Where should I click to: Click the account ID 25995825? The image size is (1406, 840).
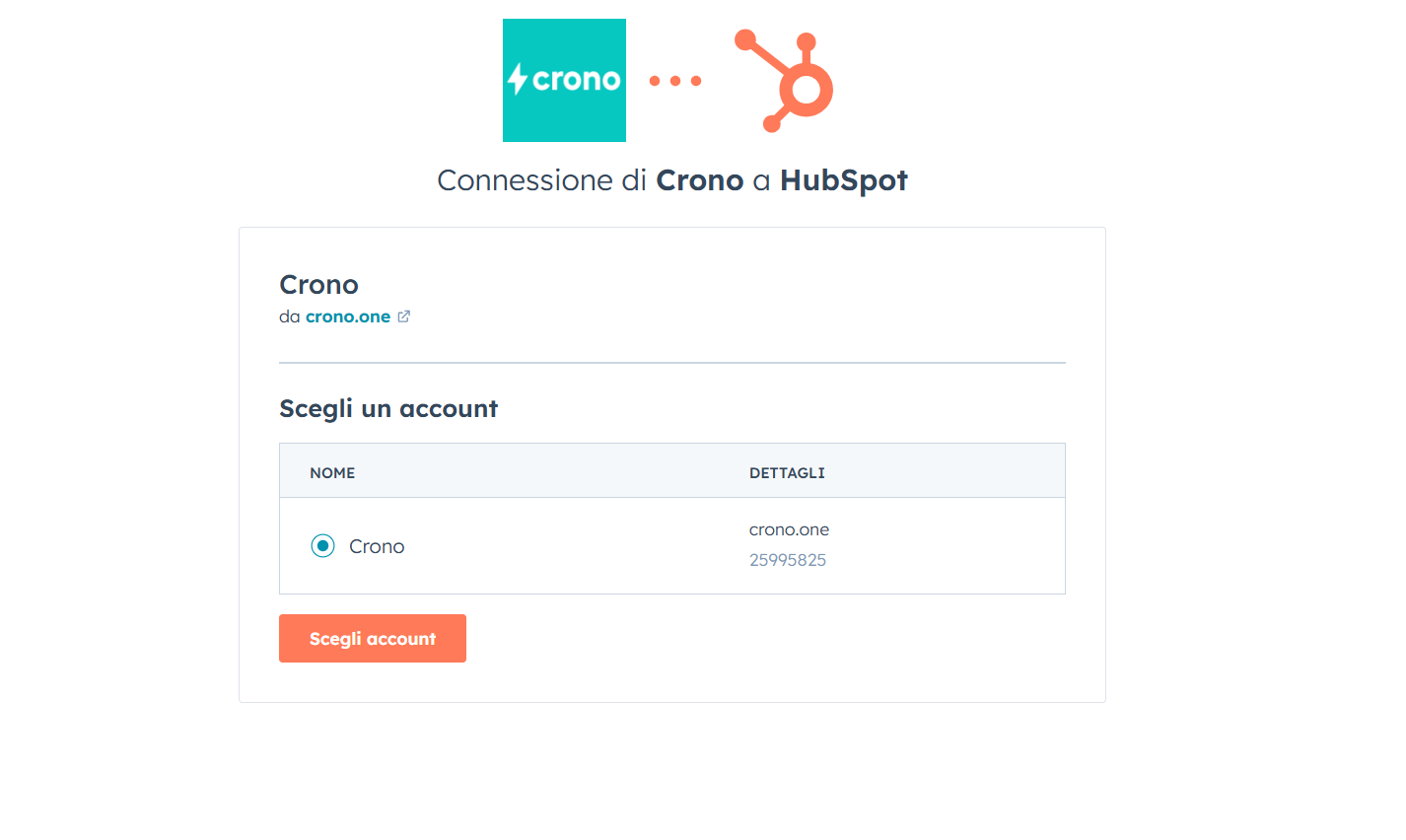pyautogui.click(x=787, y=560)
